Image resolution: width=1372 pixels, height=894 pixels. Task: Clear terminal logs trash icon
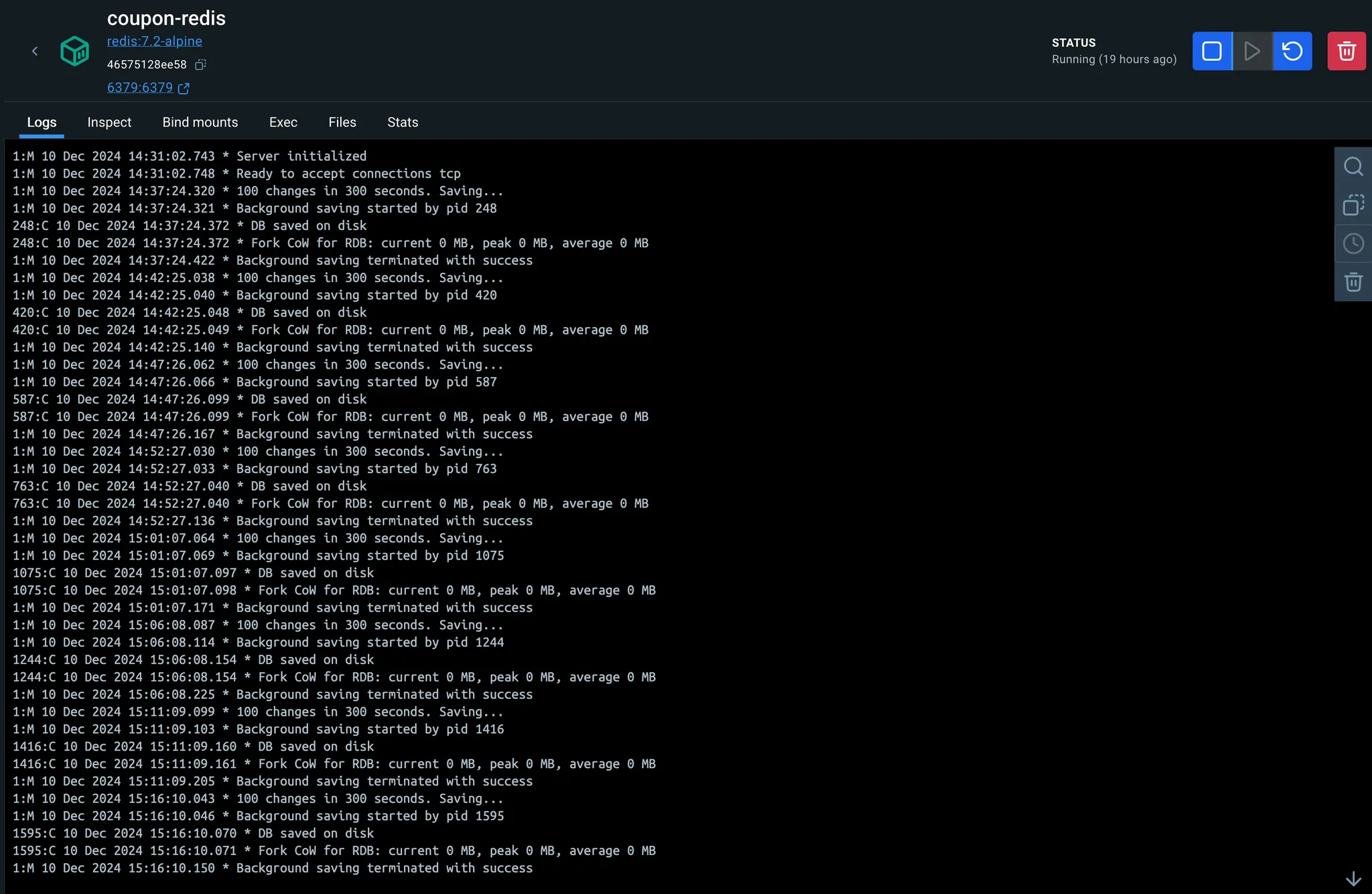pyautogui.click(x=1353, y=282)
